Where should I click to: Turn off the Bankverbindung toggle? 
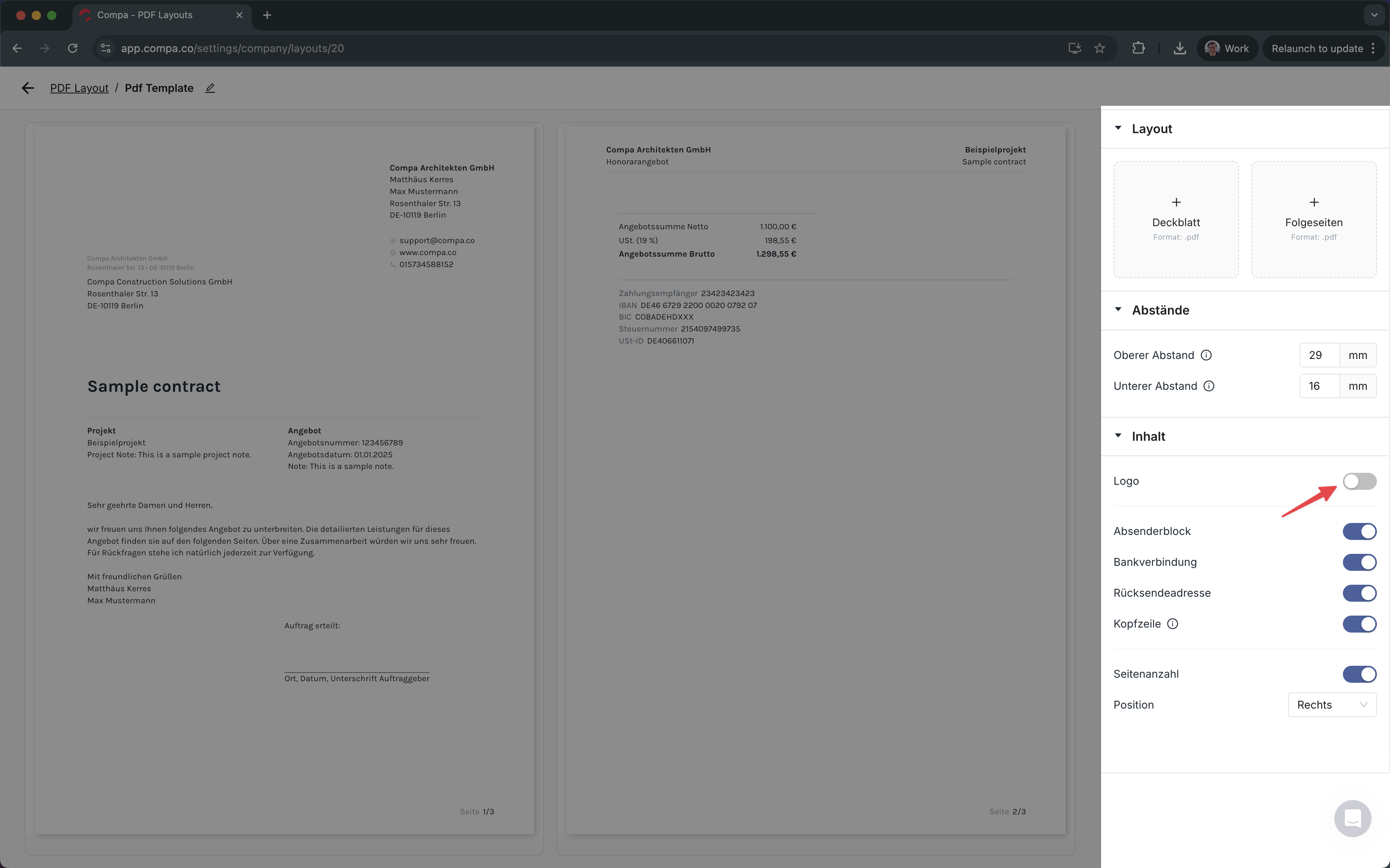click(x=1359, y=563)
